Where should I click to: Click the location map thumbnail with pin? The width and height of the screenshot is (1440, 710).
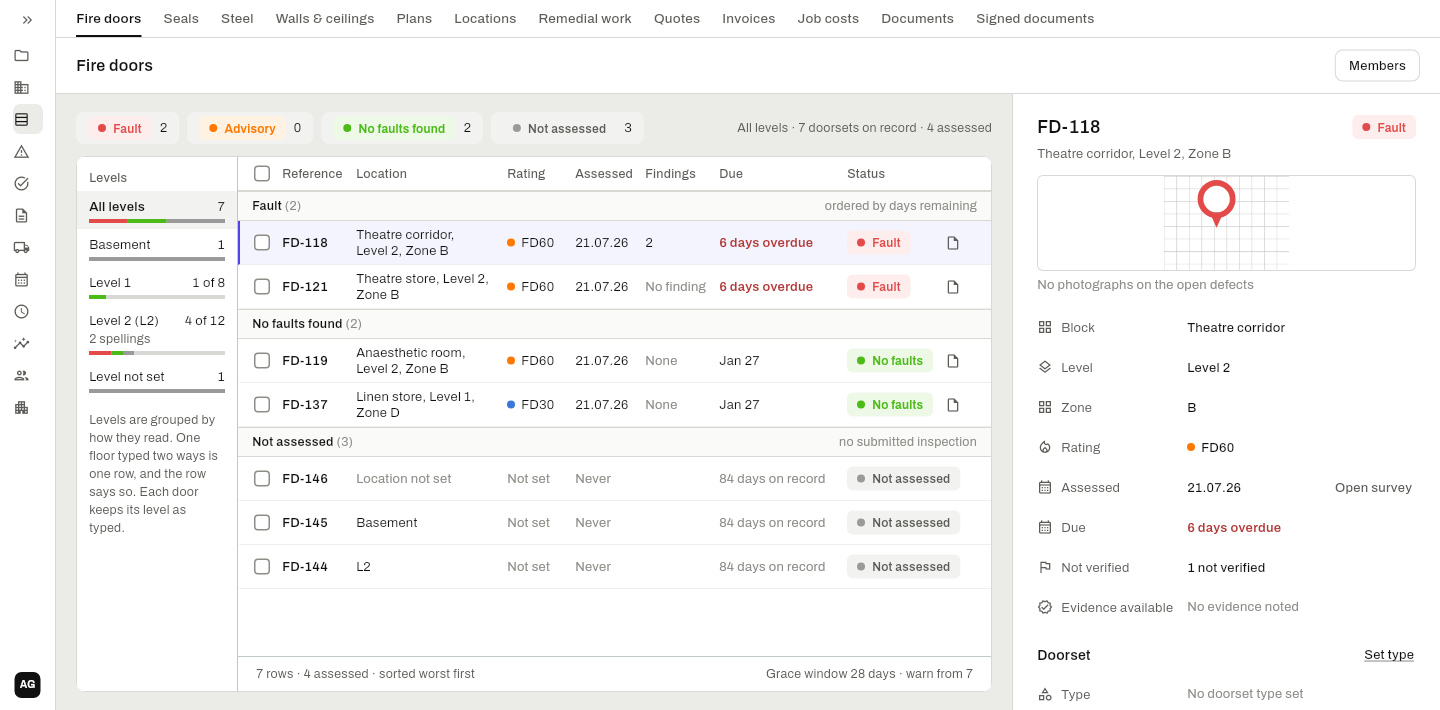click(x=1226, y=223)
